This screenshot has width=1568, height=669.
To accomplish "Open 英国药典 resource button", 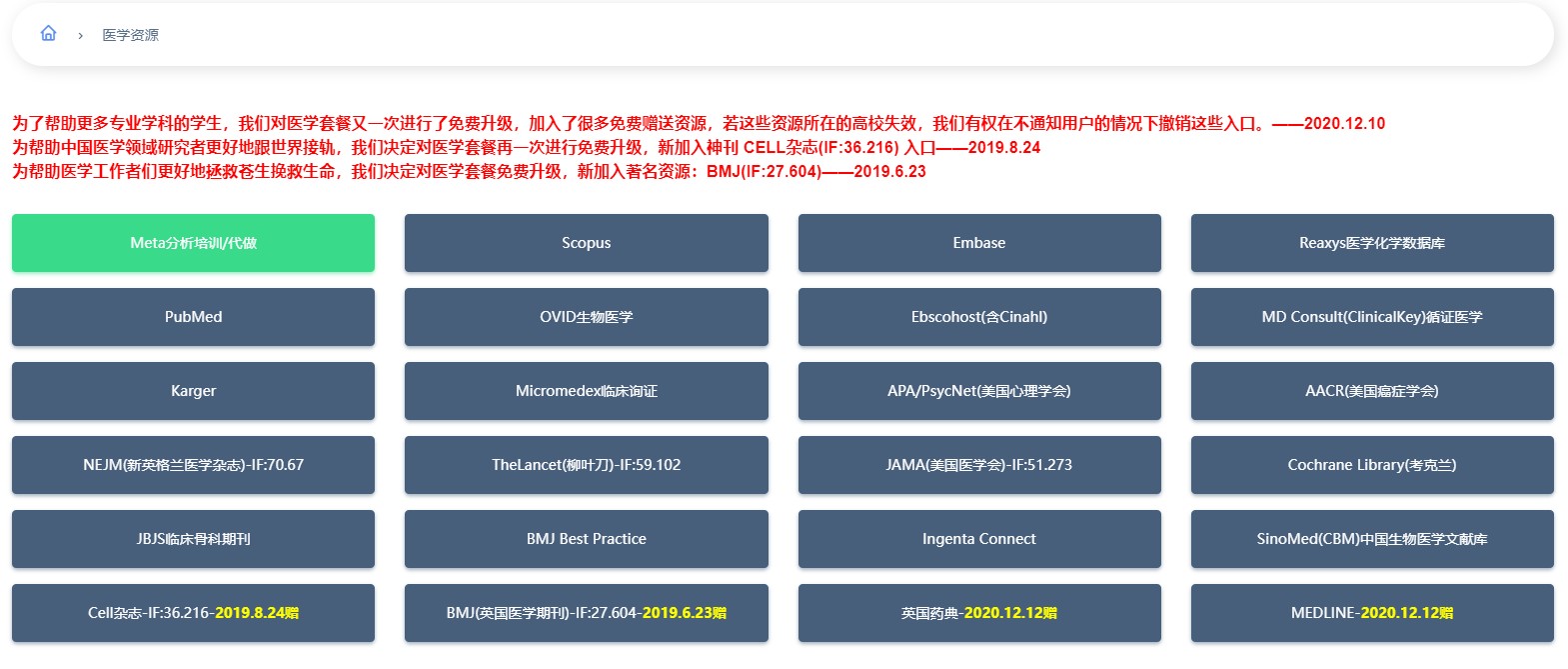I will pos(979,613).
